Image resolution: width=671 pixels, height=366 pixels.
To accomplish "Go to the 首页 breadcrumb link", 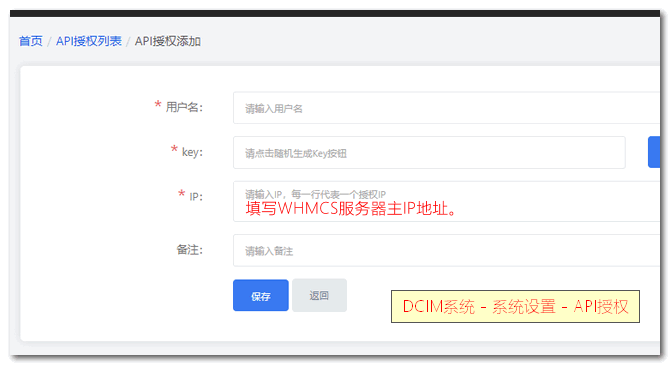I will pos(31,41).
